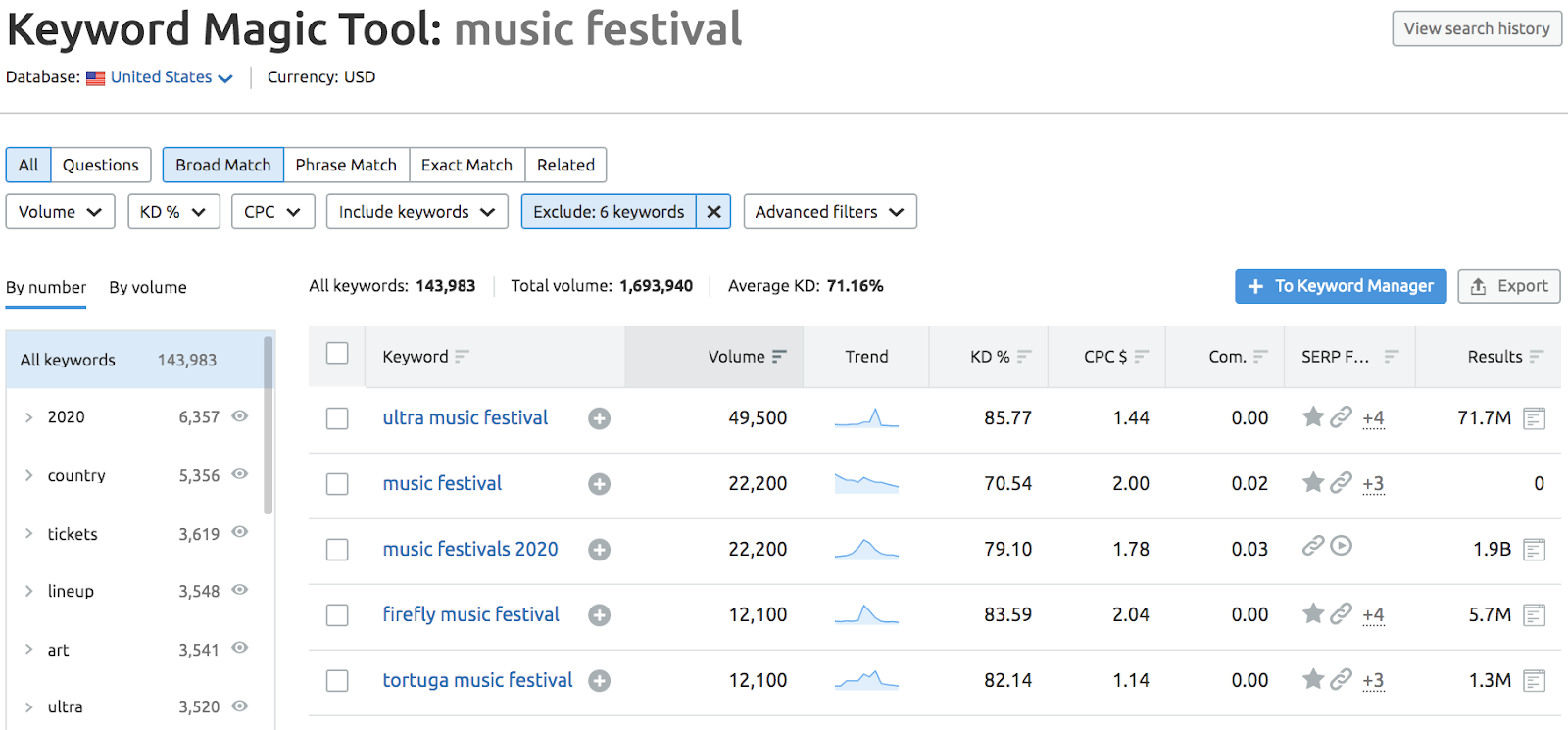Viewport: 1568px width, 730px height.
Task: Check the select-all keywords checkbox
Action: 337,354
